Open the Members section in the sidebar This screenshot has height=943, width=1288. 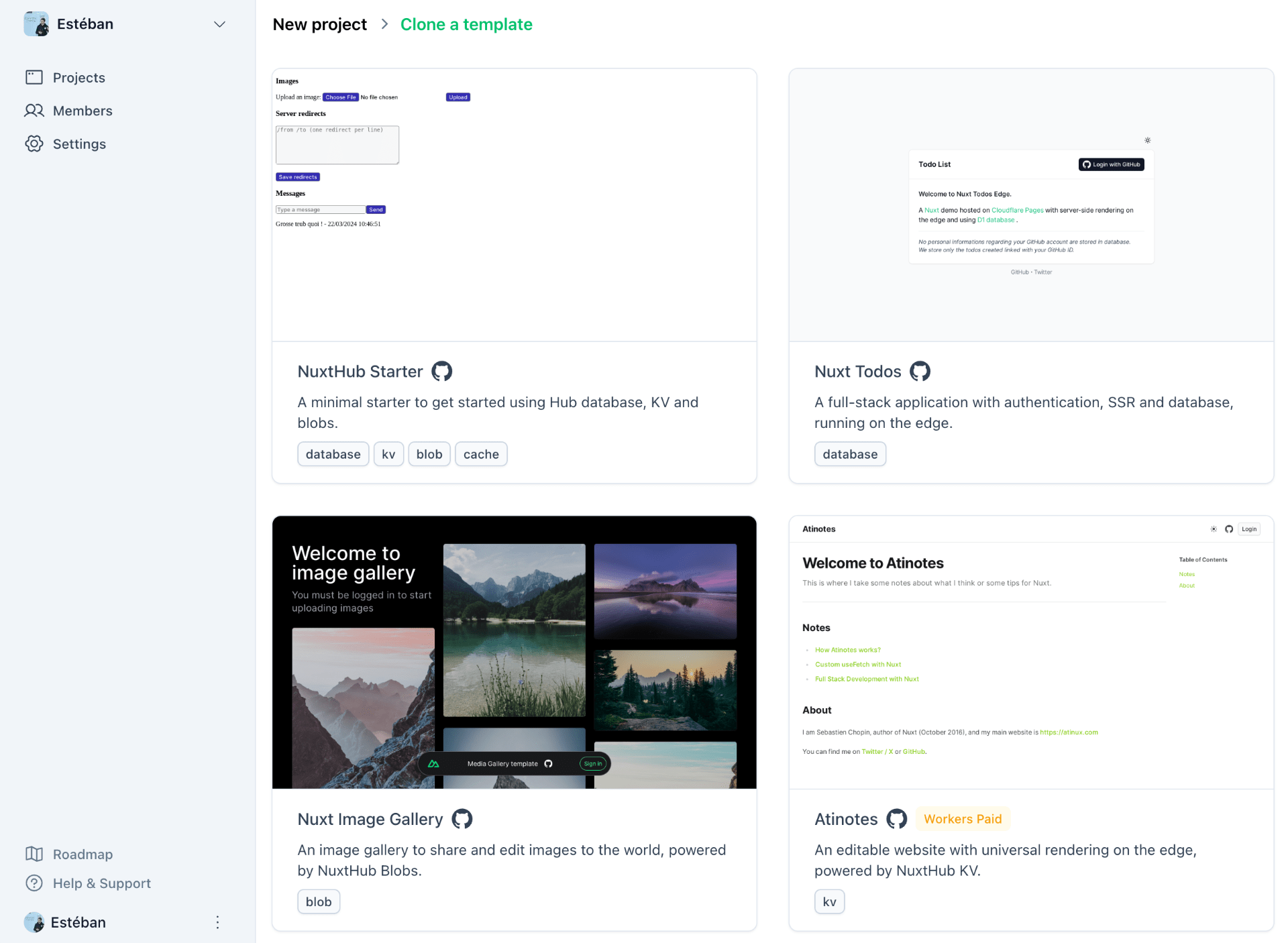point(83,110)
